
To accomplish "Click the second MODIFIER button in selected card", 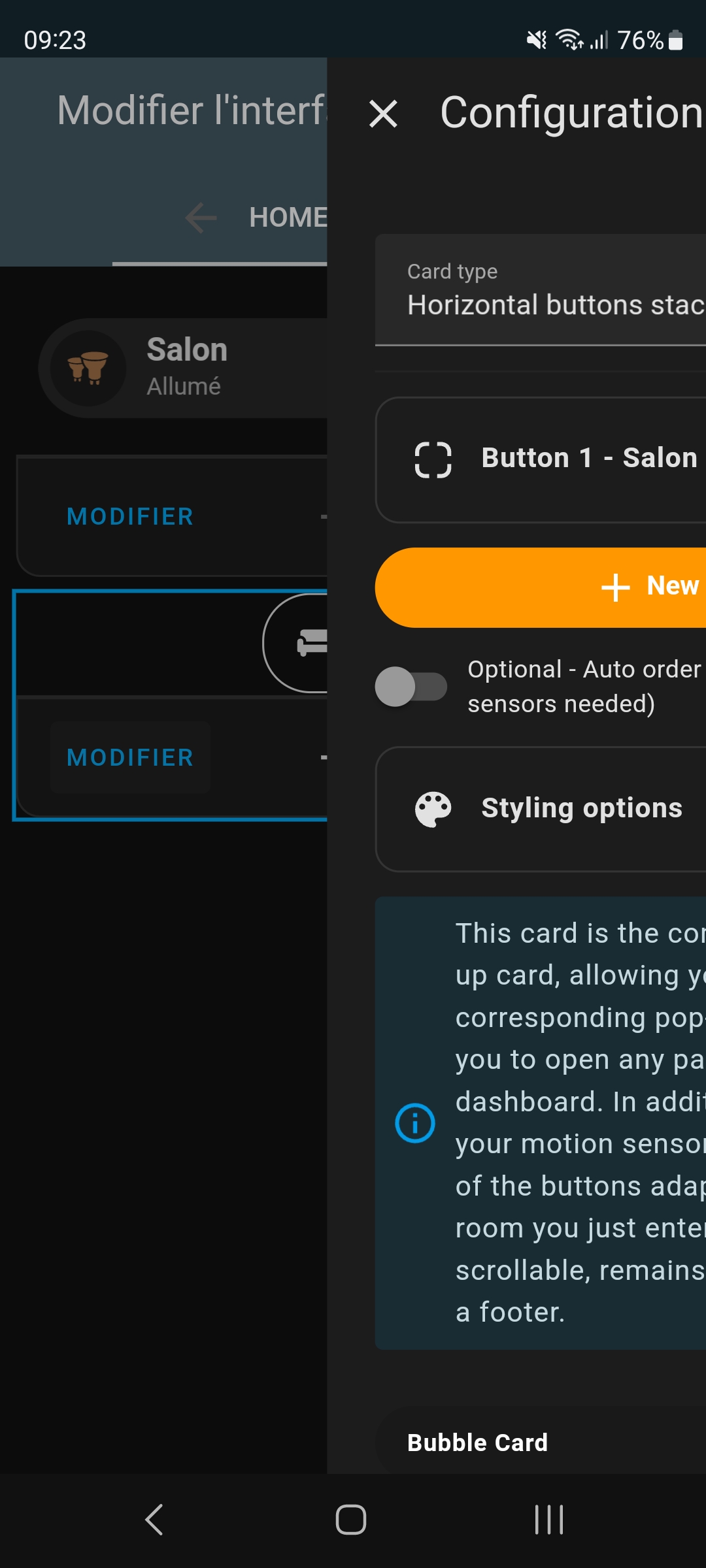I will tap(130, 758).
